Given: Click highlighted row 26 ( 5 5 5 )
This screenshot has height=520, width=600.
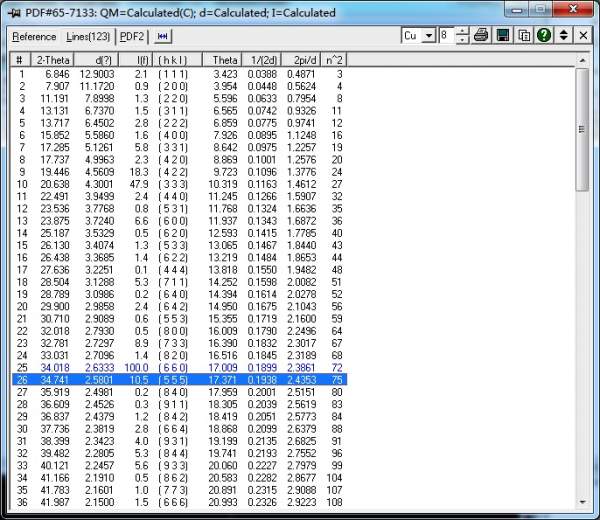Looking at the screenshot, I should [179, 380].
